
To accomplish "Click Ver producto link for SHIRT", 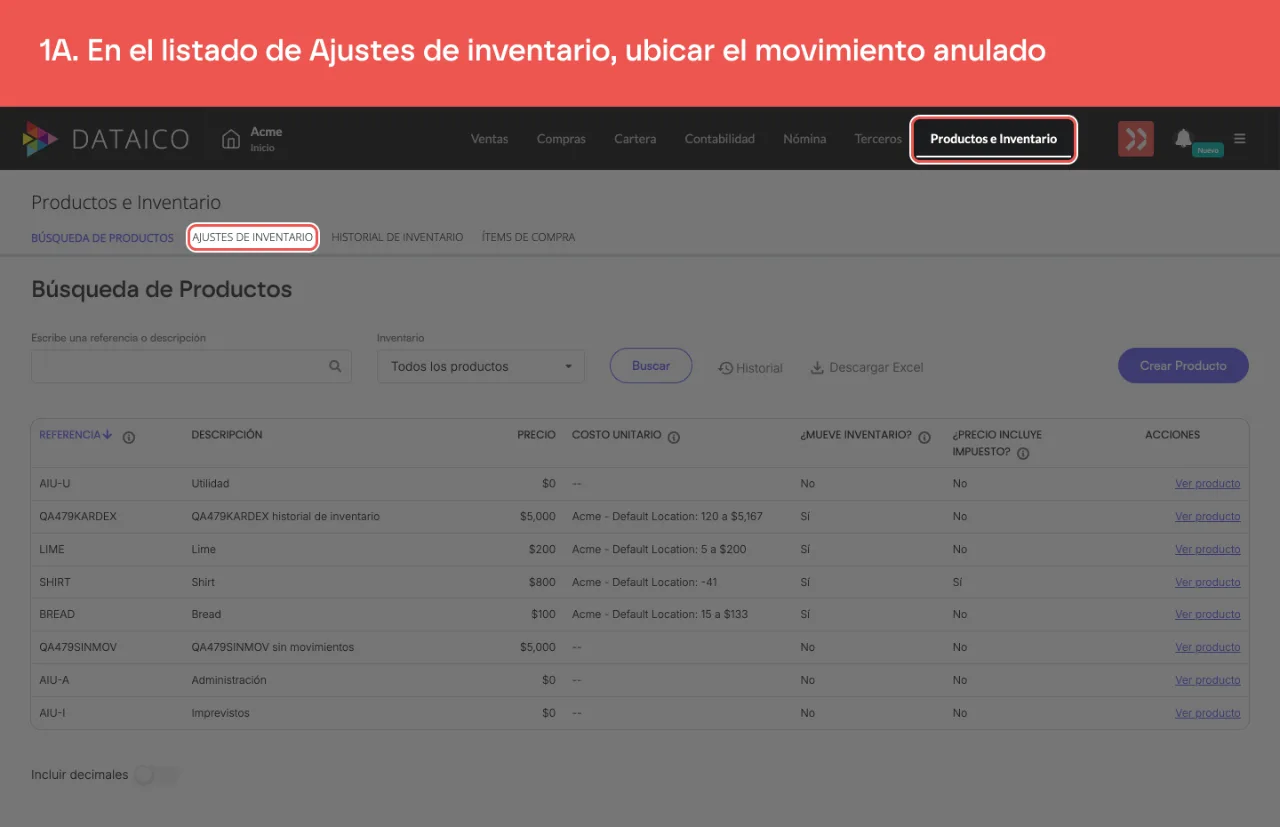I will tap(1207, 582).
